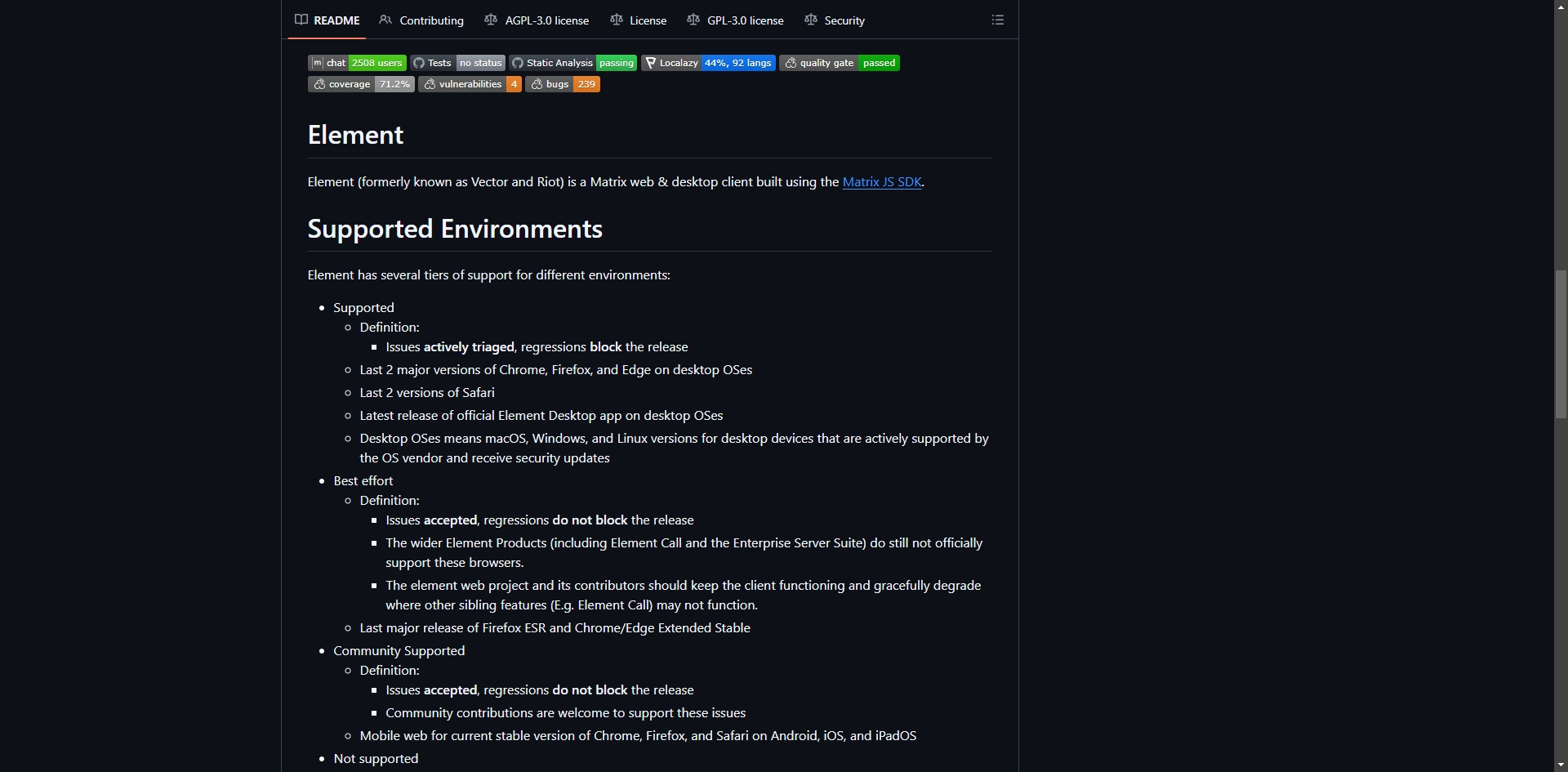Click the 'Last major release of Firefox ESR' line

(x=555, y=628)
